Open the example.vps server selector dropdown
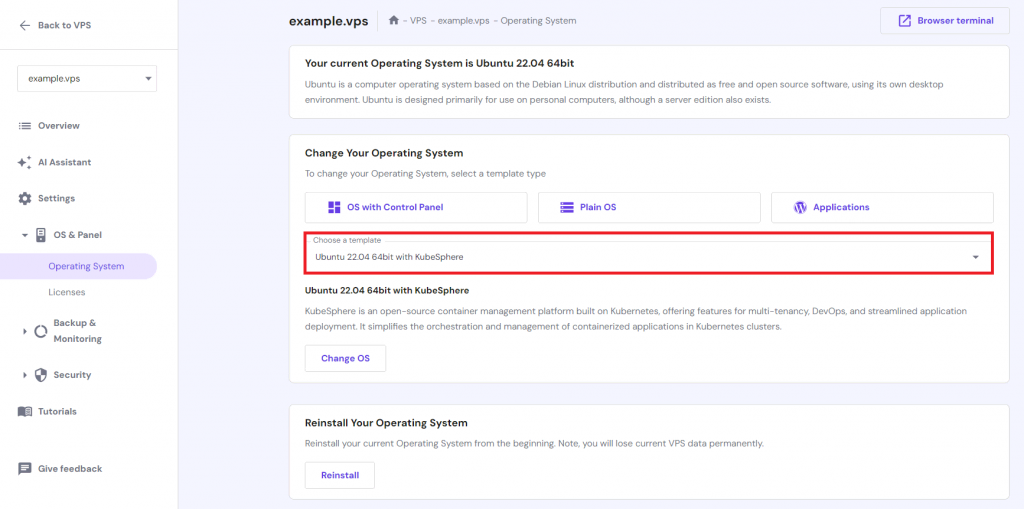 87,78
